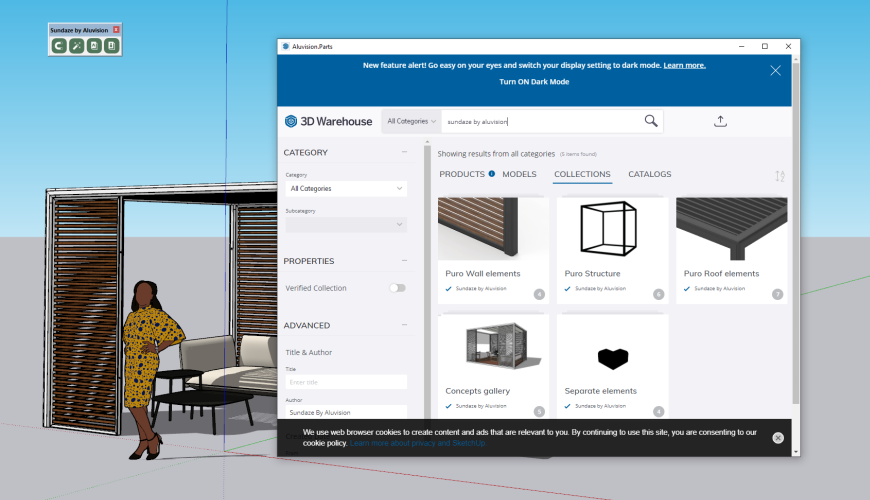Click the upload model icon
This screenshot has width=870, height=500.
[x=720, y=121]
